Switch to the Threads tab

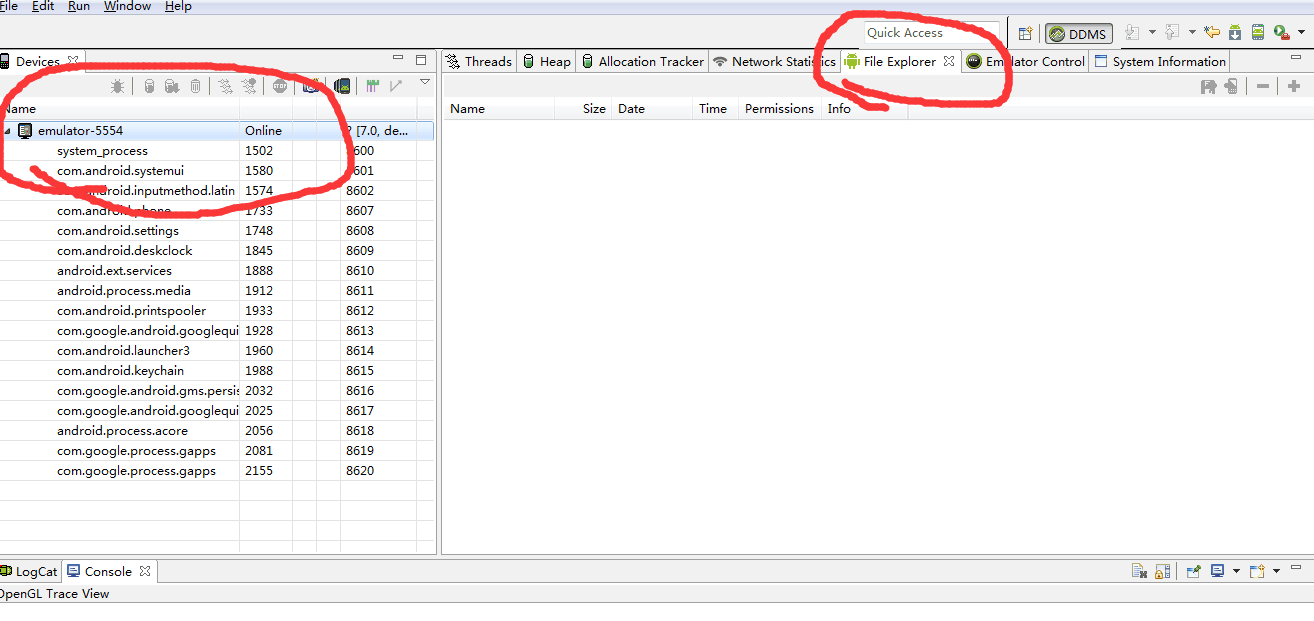click(478, 61)
